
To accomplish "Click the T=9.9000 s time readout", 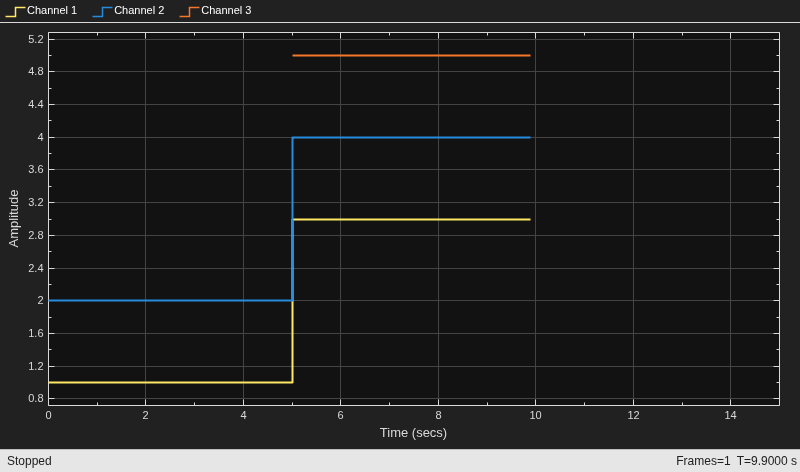I will point(766,461).
